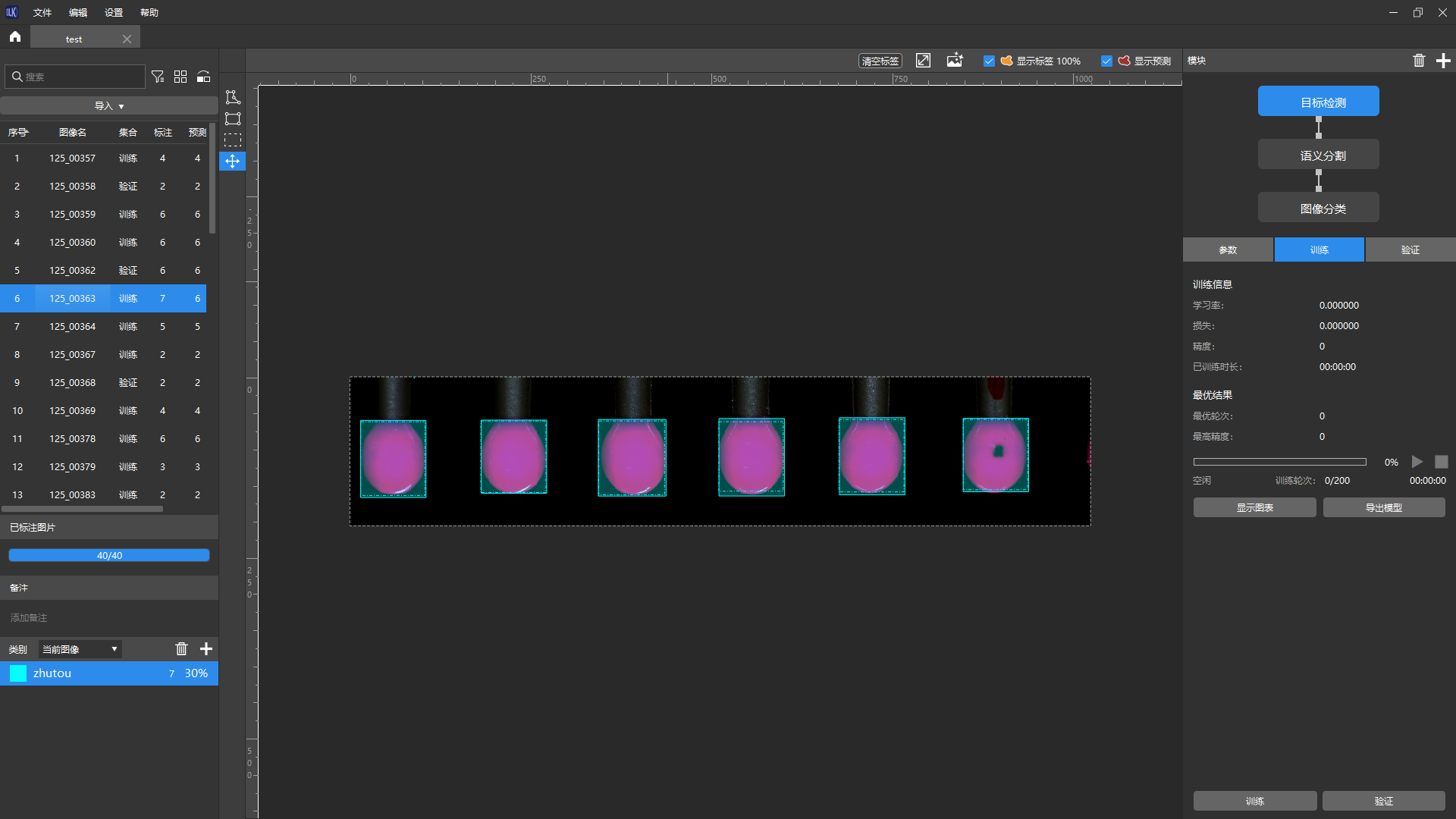
Task: Click the 图像名 column header
Action: 73,132
